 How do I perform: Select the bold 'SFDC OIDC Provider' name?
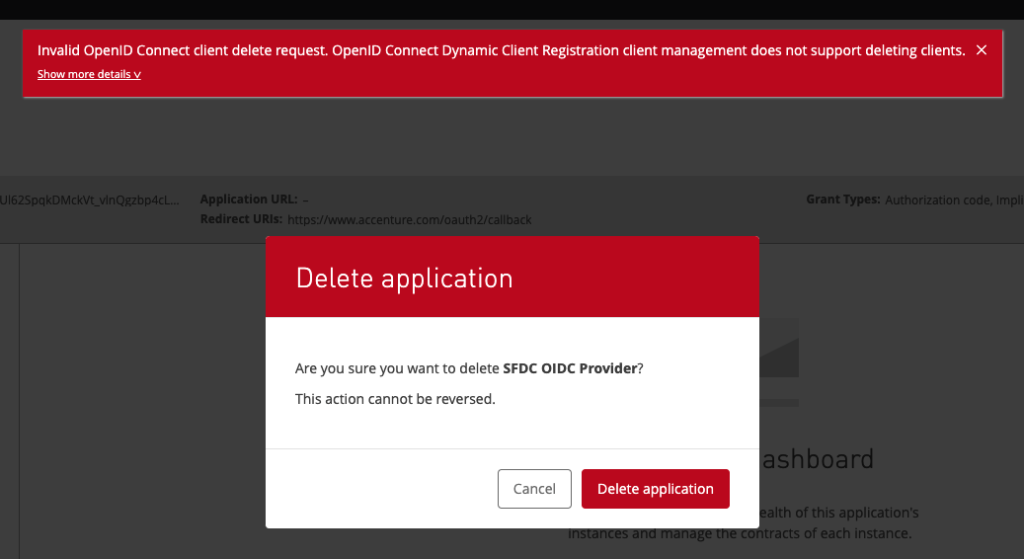(x=570, y=368)
